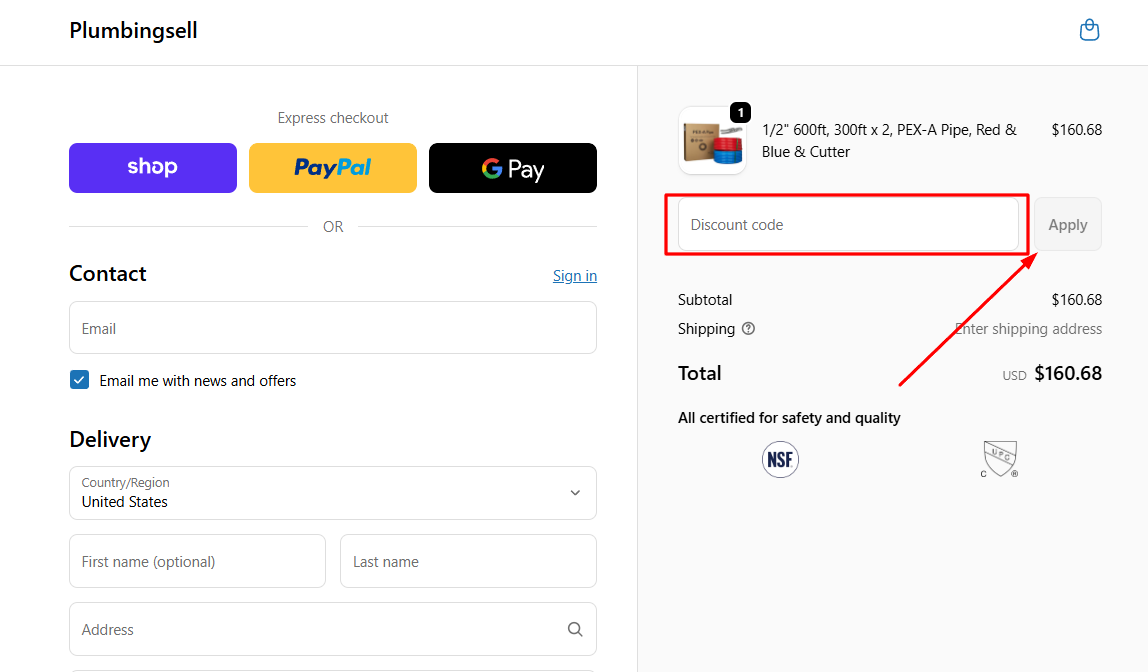The image size is (1148, 672).
Task: Click the product price $160.68 beside the item
Action: 1076,130
